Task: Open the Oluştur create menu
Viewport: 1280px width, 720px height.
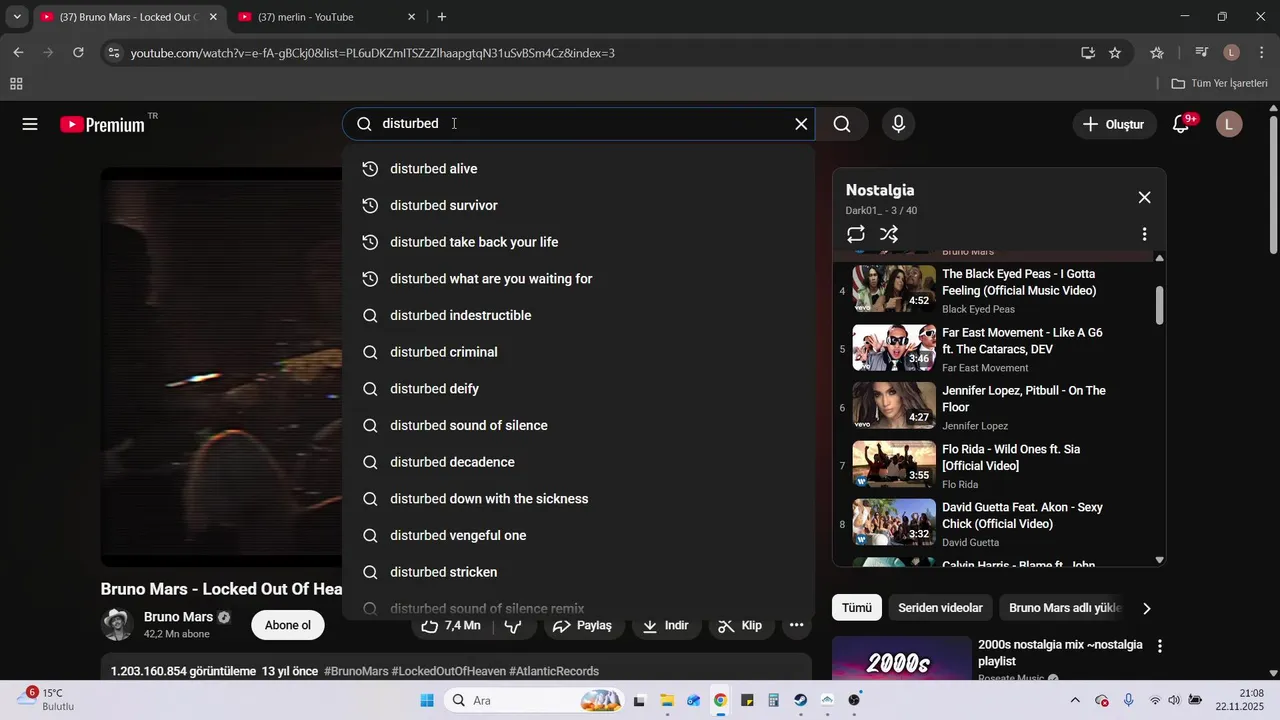Action: tap(1113, 124)
